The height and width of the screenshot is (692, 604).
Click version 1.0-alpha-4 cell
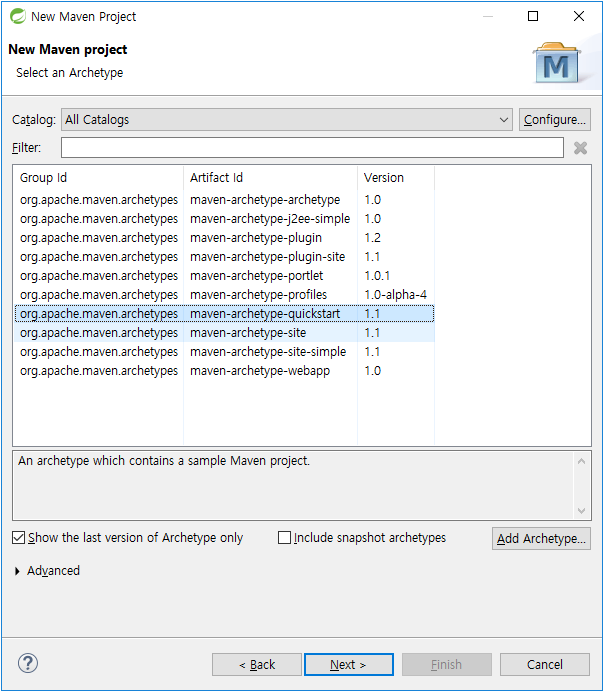(x=395, y=294)
